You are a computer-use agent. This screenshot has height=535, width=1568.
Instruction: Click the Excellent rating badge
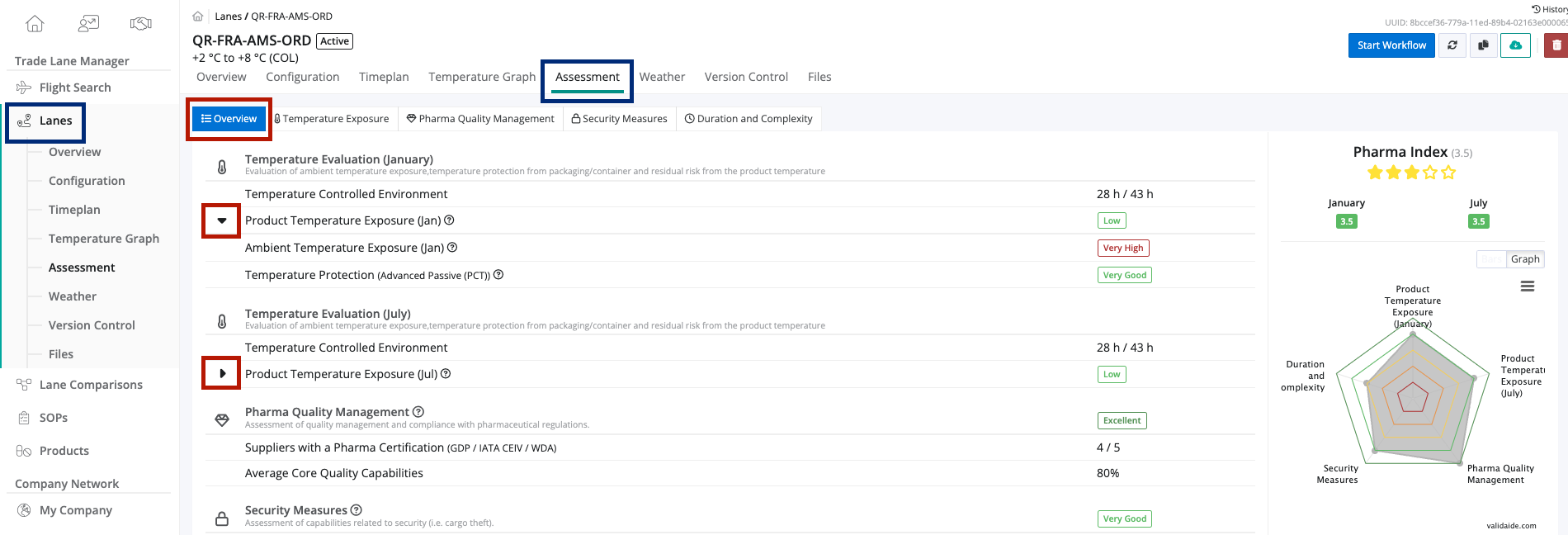[1122, 420]
